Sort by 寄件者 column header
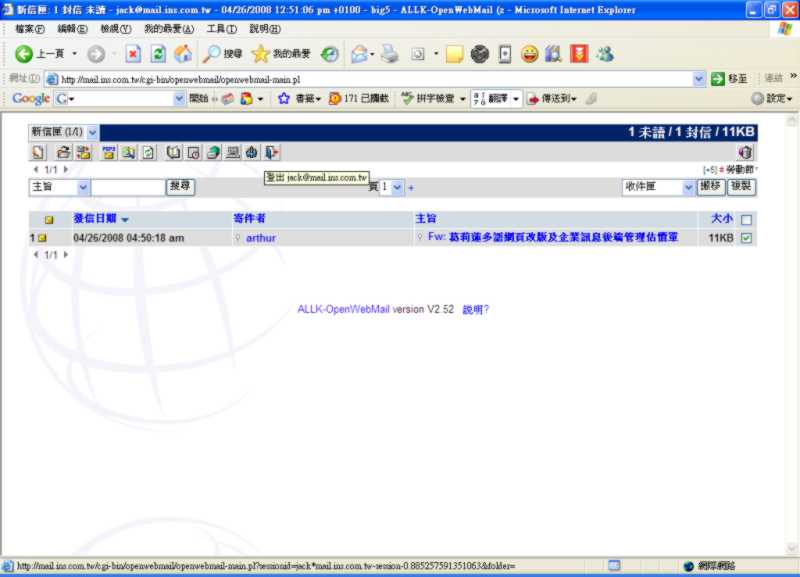 [249, 218]
